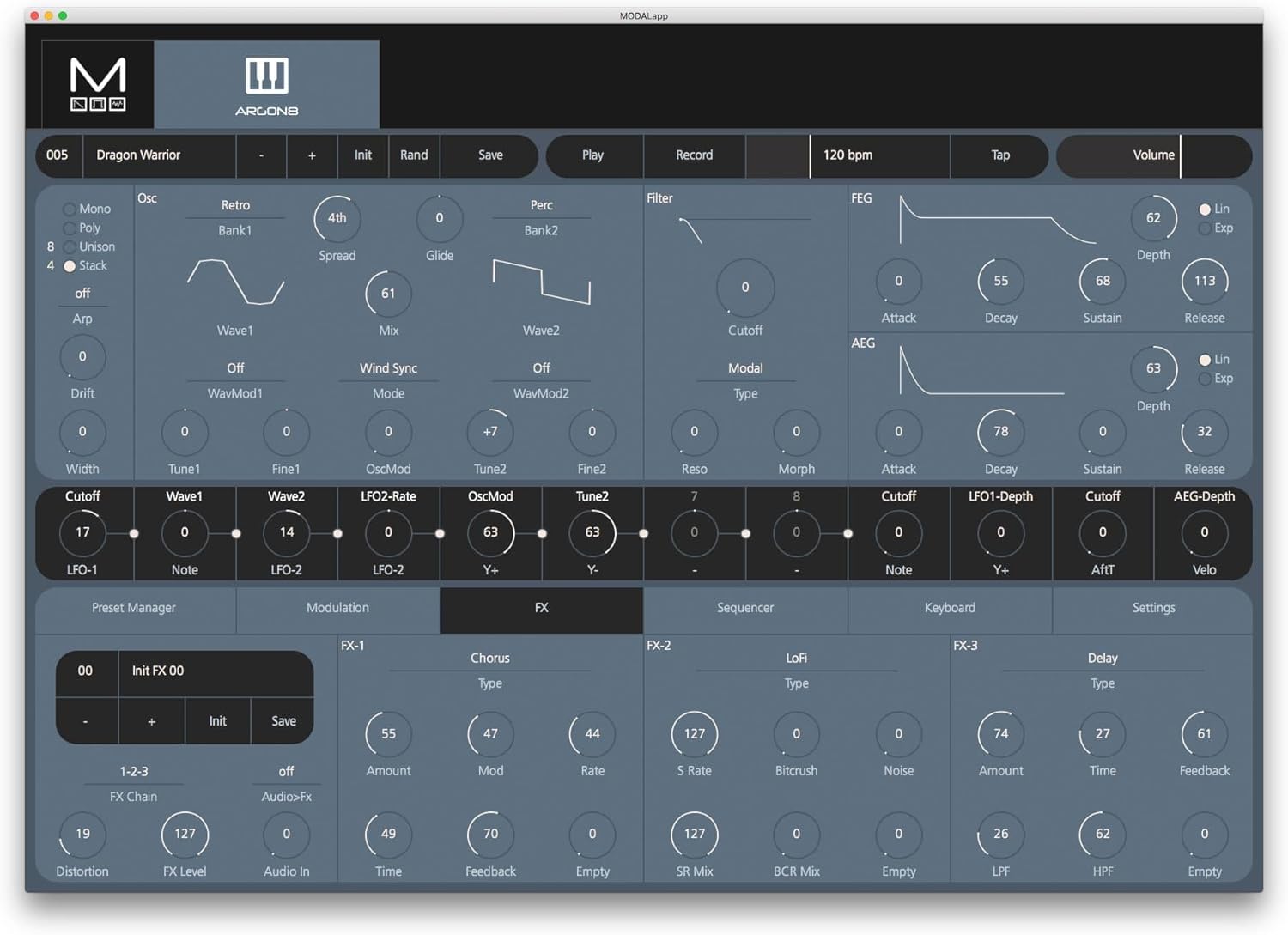
Task: Click the FEG envelope shape graph
Action: pos(996,222)
